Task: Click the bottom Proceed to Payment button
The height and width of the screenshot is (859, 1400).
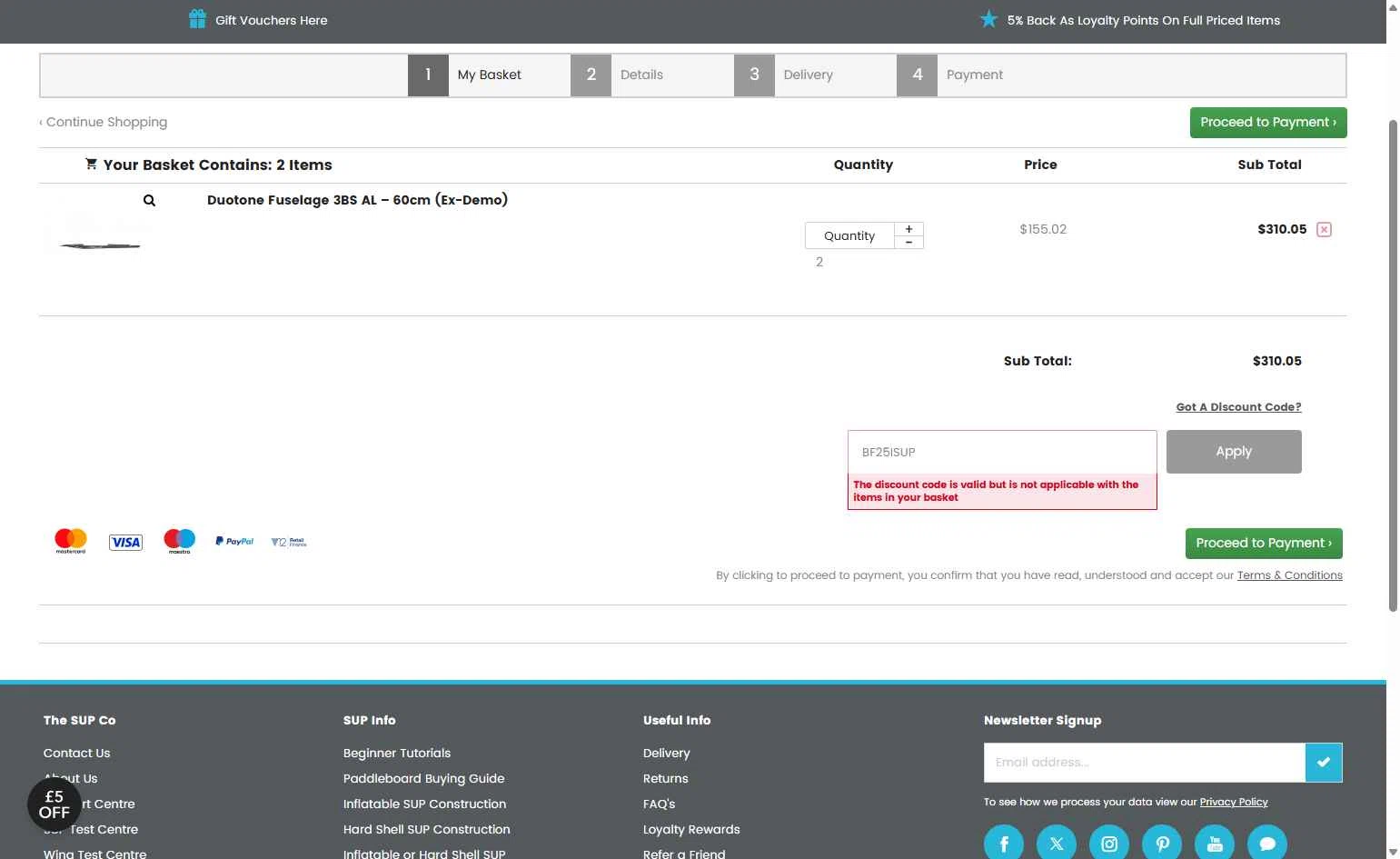Action: tap(1264, 544)
